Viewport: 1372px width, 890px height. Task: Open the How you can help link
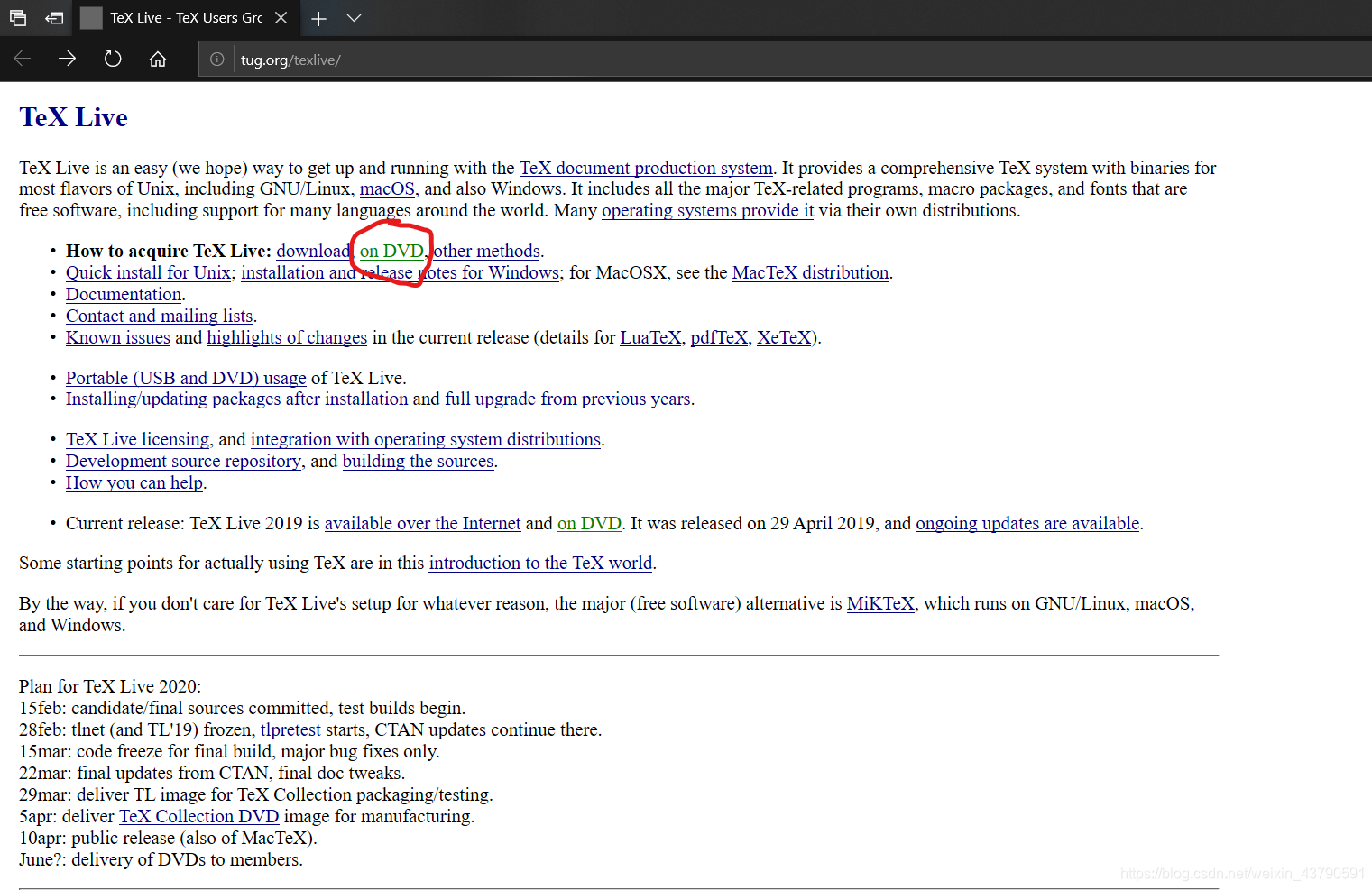click(x=134, y=483)
